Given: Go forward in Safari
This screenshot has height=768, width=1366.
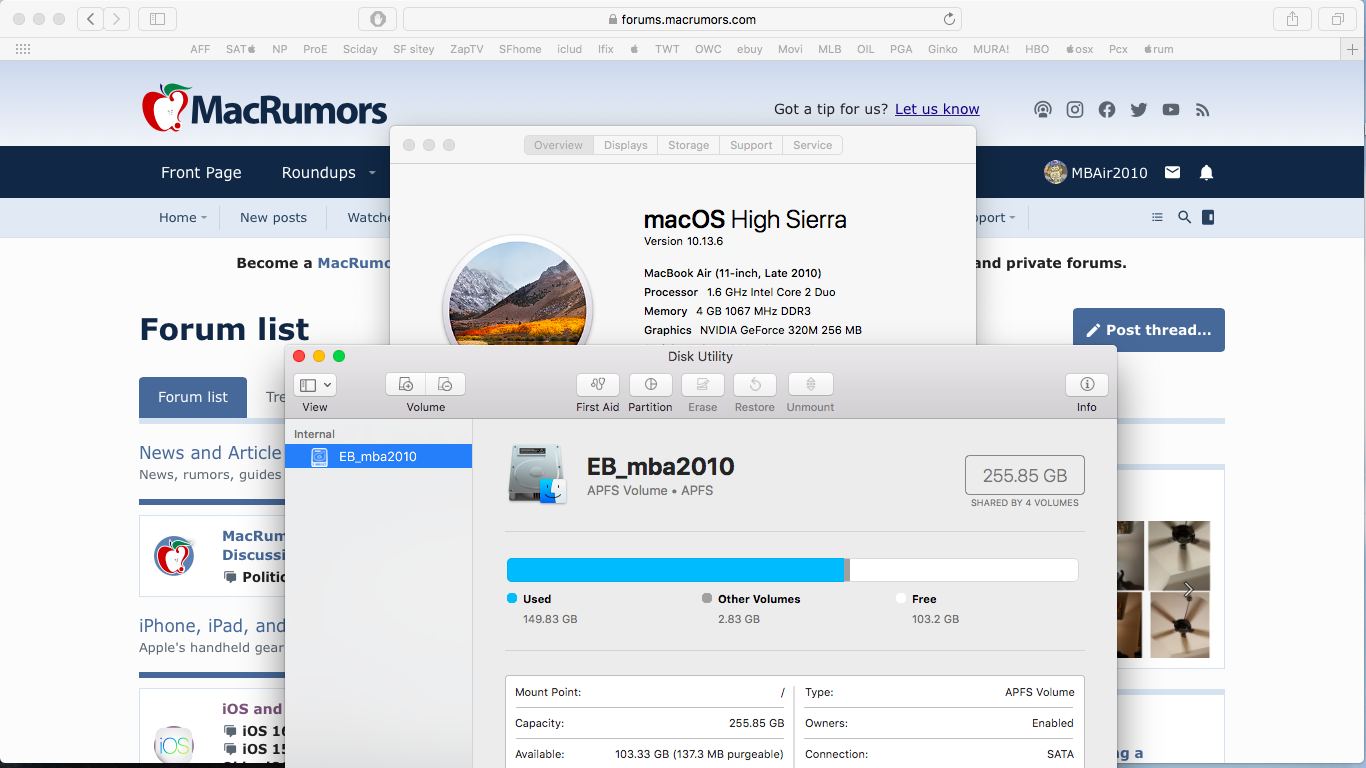Looking at the screenshot, I should [x=117, y=19].
